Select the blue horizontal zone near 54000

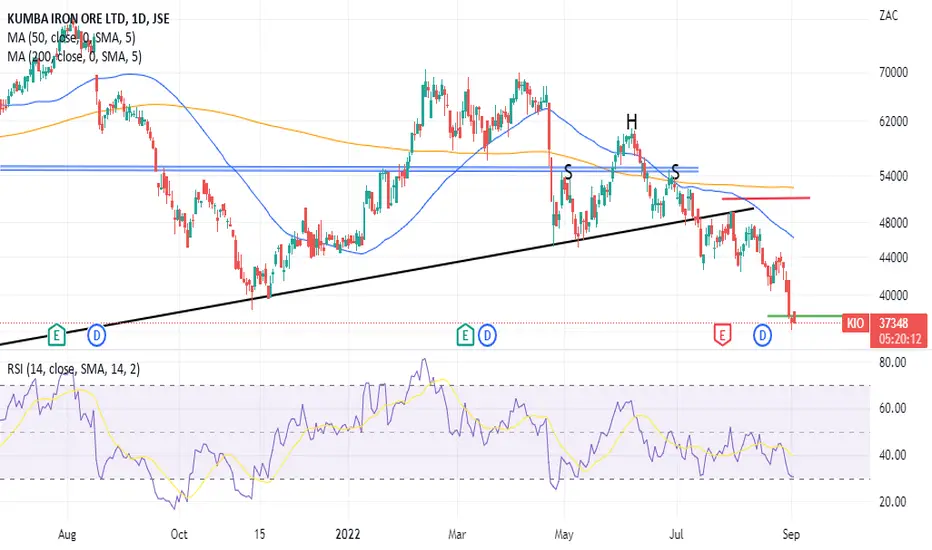click(350, 169)
